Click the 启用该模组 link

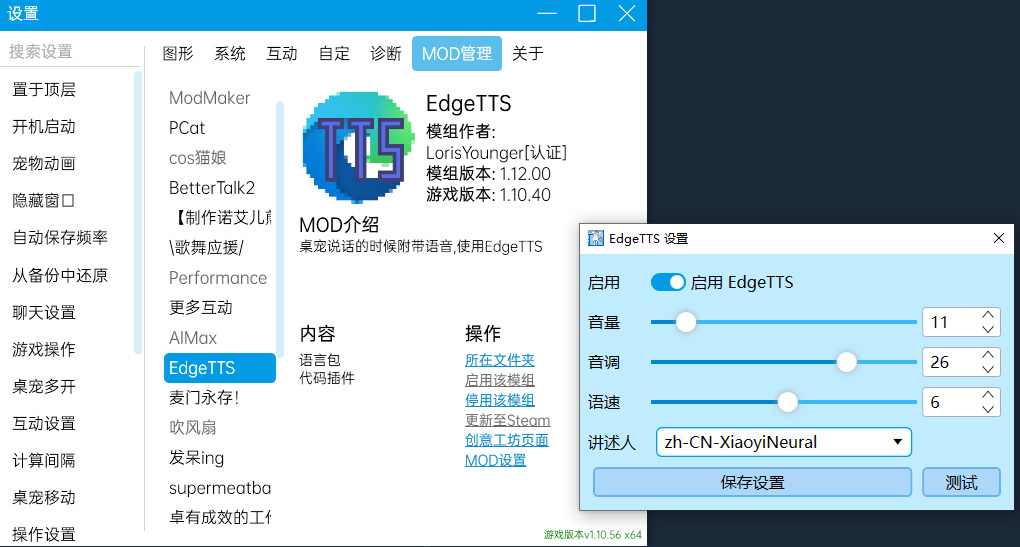[x=500, y=380]
